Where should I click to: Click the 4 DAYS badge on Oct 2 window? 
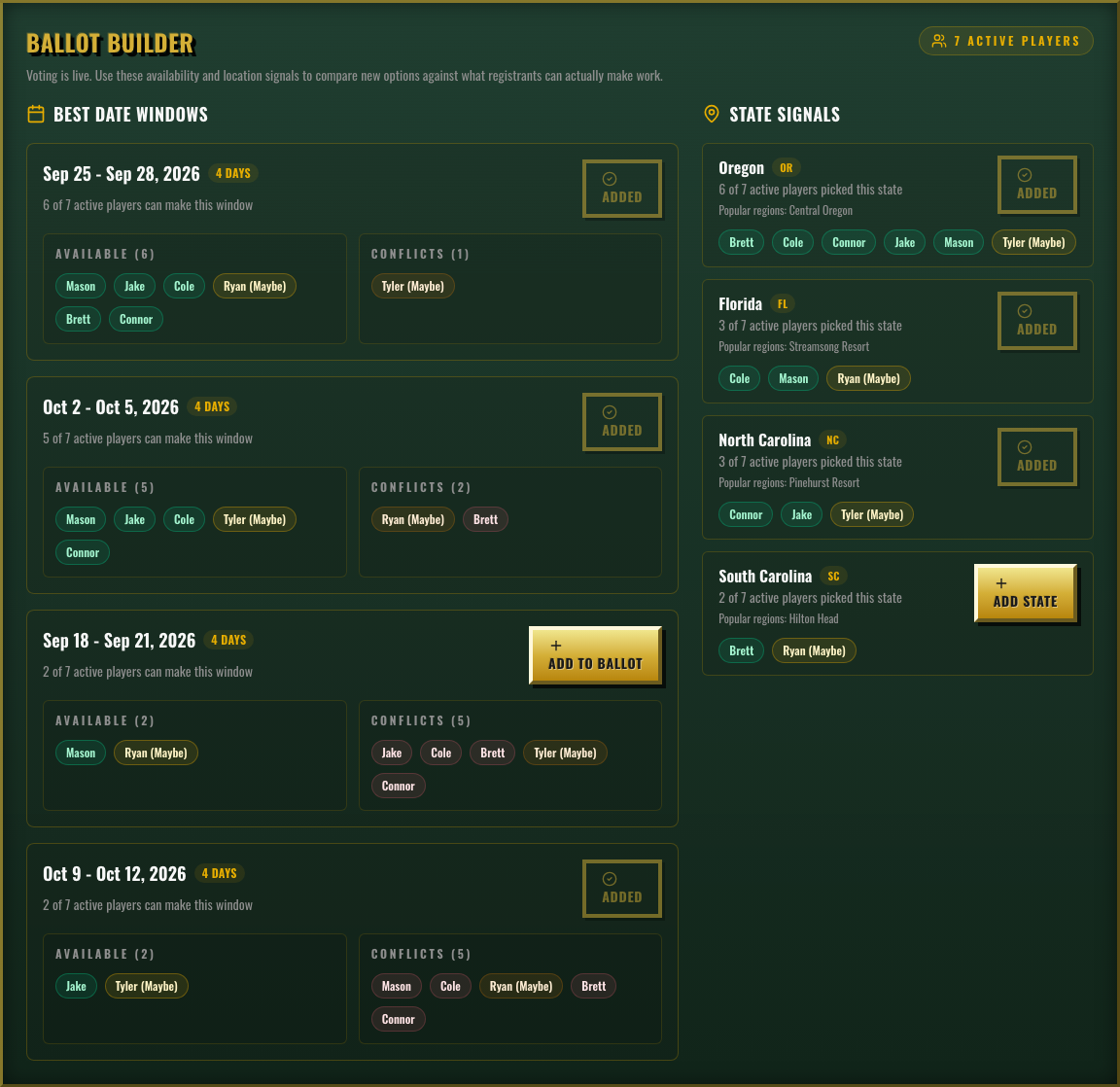pos(212,406)
